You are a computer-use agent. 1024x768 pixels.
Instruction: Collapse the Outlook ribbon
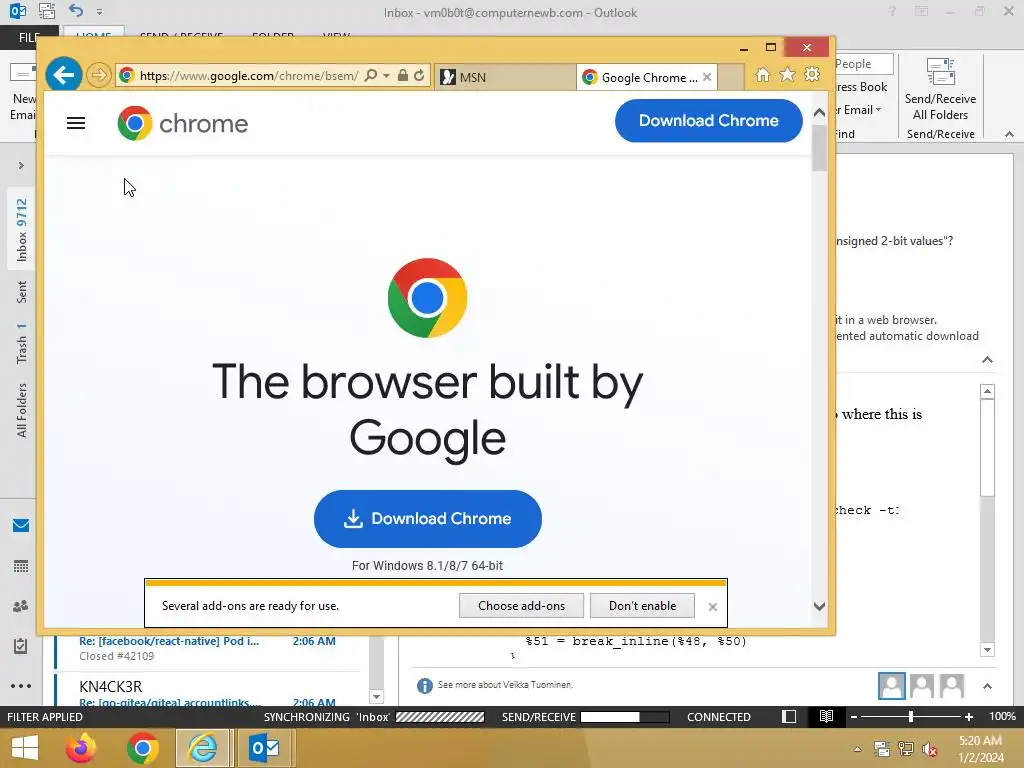[x=1009, y=134]
